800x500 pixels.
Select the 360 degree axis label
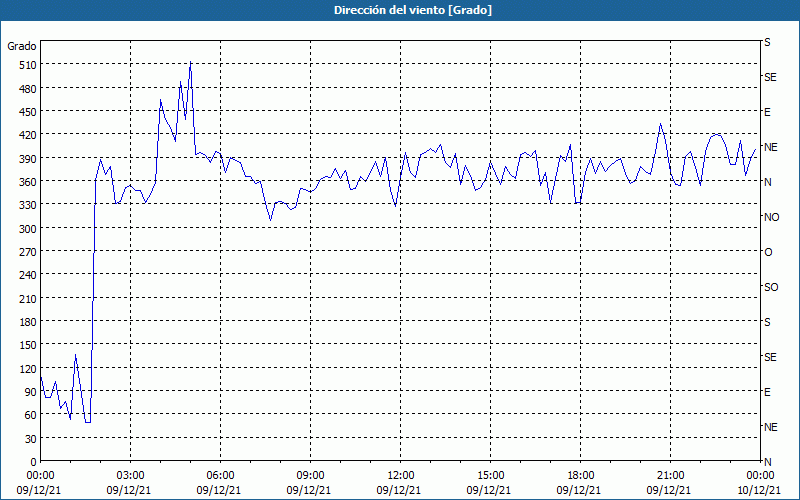28,182
